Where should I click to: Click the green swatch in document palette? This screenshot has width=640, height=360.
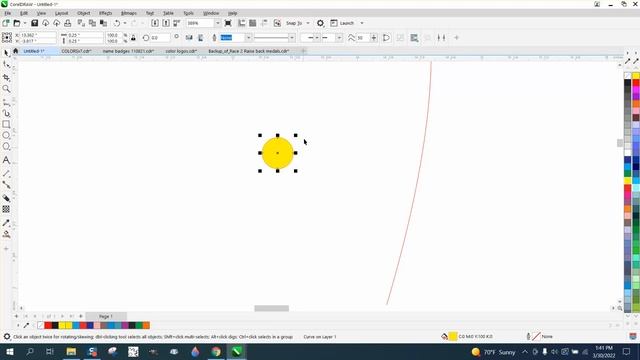coord(139,325)
